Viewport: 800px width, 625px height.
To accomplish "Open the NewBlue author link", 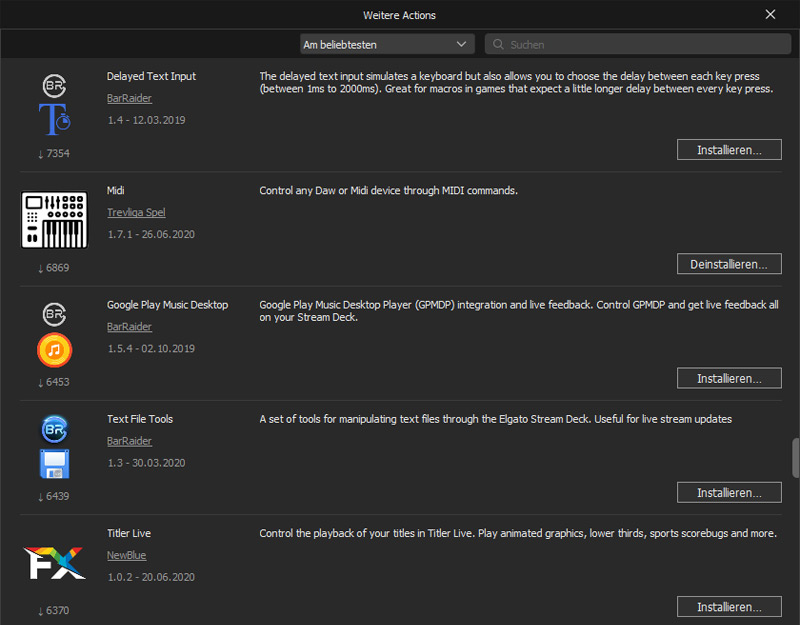I will tap(127, 555).
